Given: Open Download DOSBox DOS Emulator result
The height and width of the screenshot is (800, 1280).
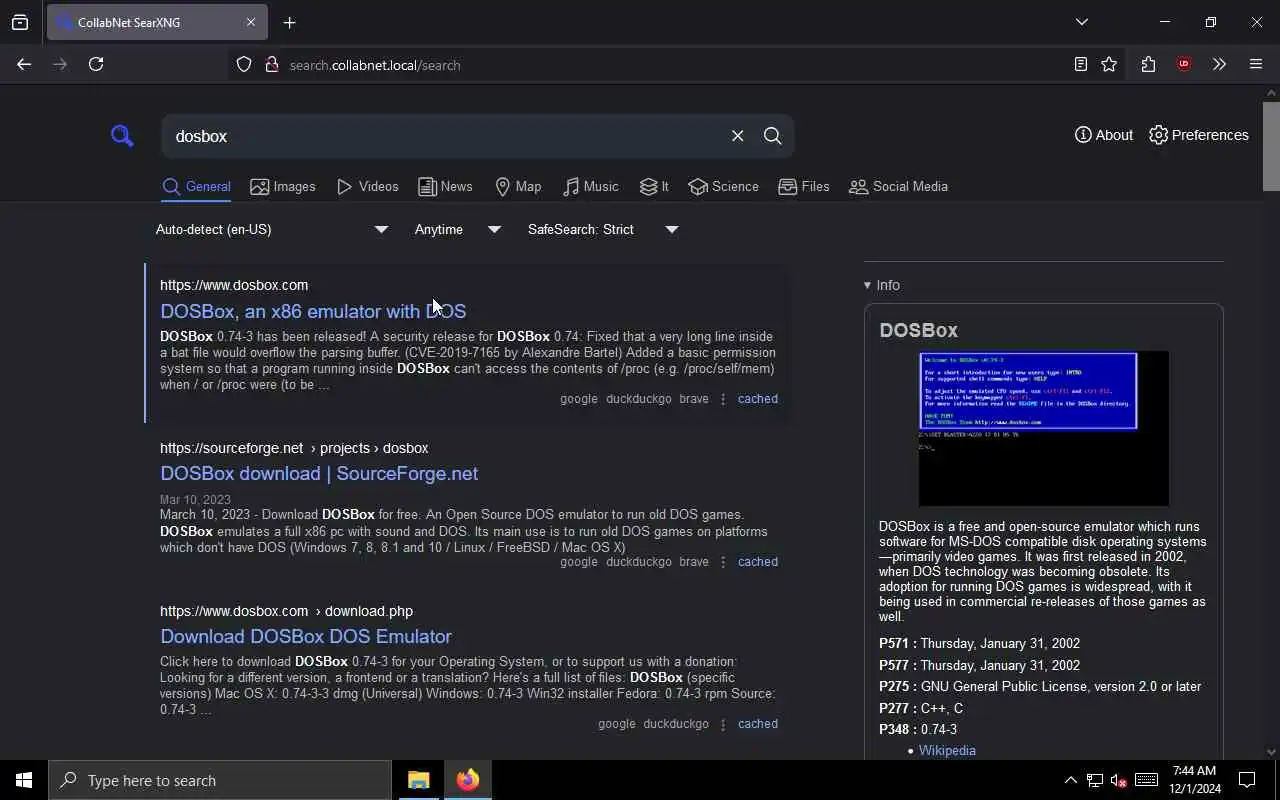Looking at the screenshot, I should (x=306, y=637).
